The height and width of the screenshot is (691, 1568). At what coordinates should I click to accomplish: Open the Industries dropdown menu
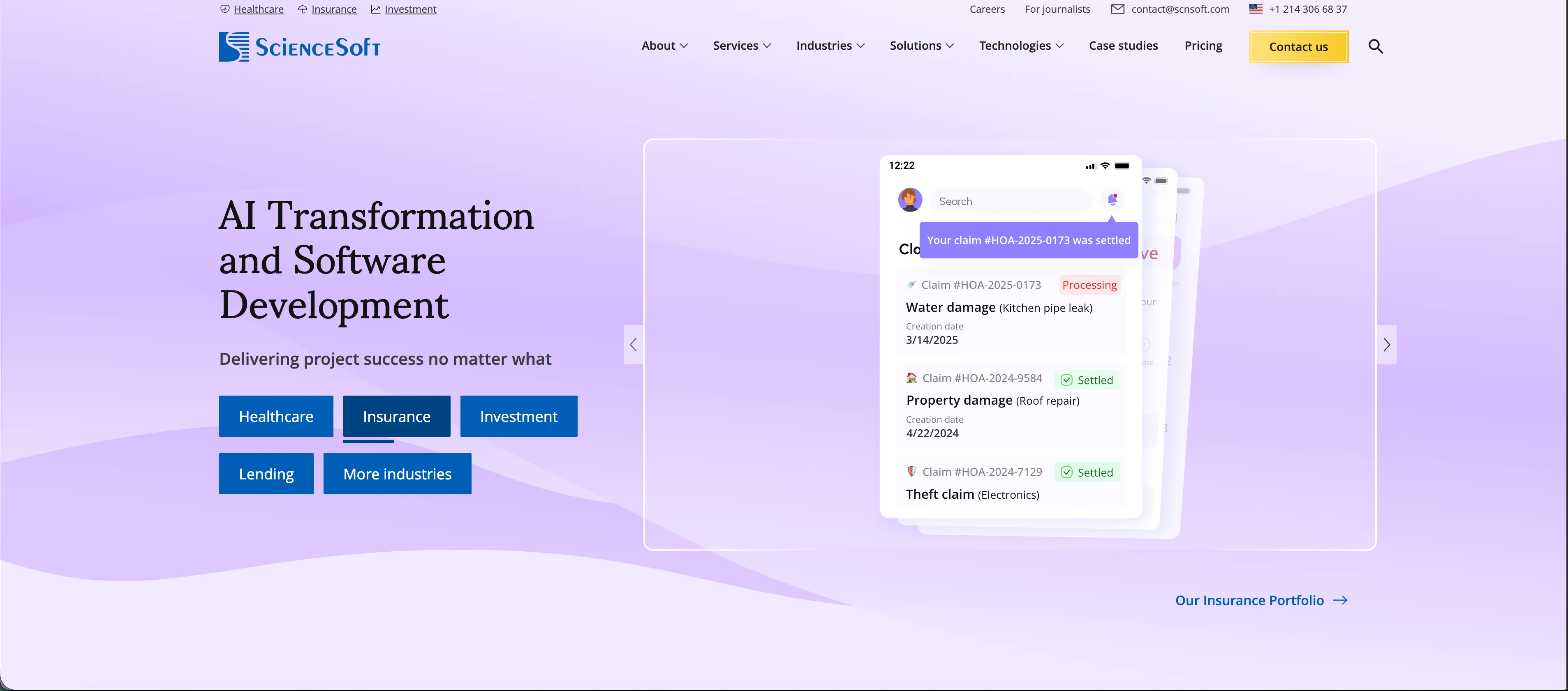[830, 46]
